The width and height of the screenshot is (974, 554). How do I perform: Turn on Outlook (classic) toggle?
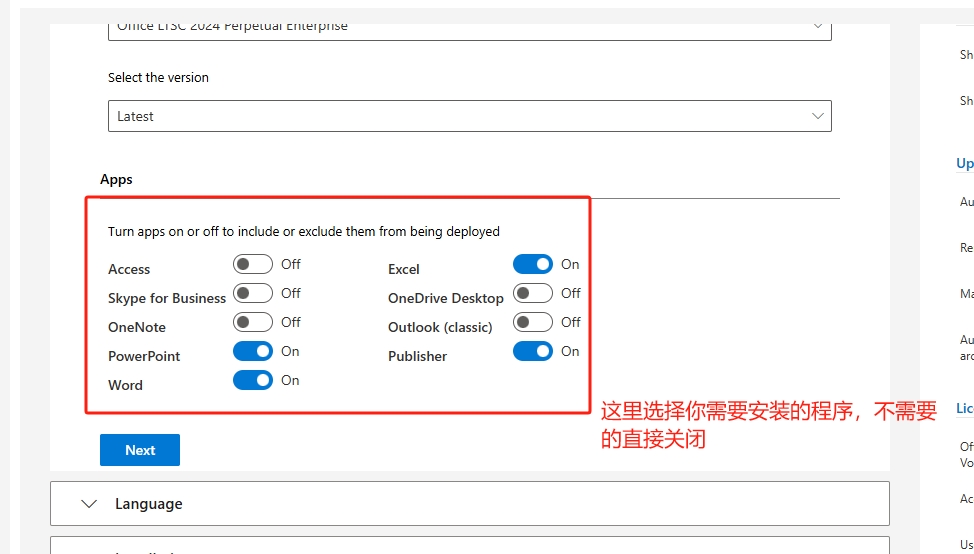click(532, 322)
